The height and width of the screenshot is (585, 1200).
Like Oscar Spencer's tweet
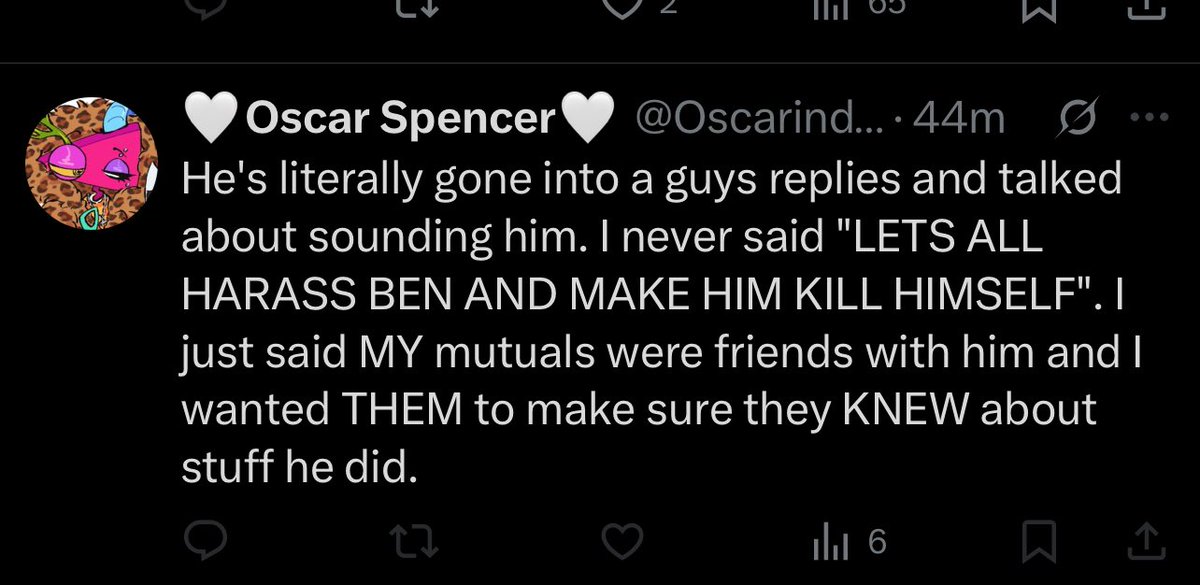tap(625, 542)
